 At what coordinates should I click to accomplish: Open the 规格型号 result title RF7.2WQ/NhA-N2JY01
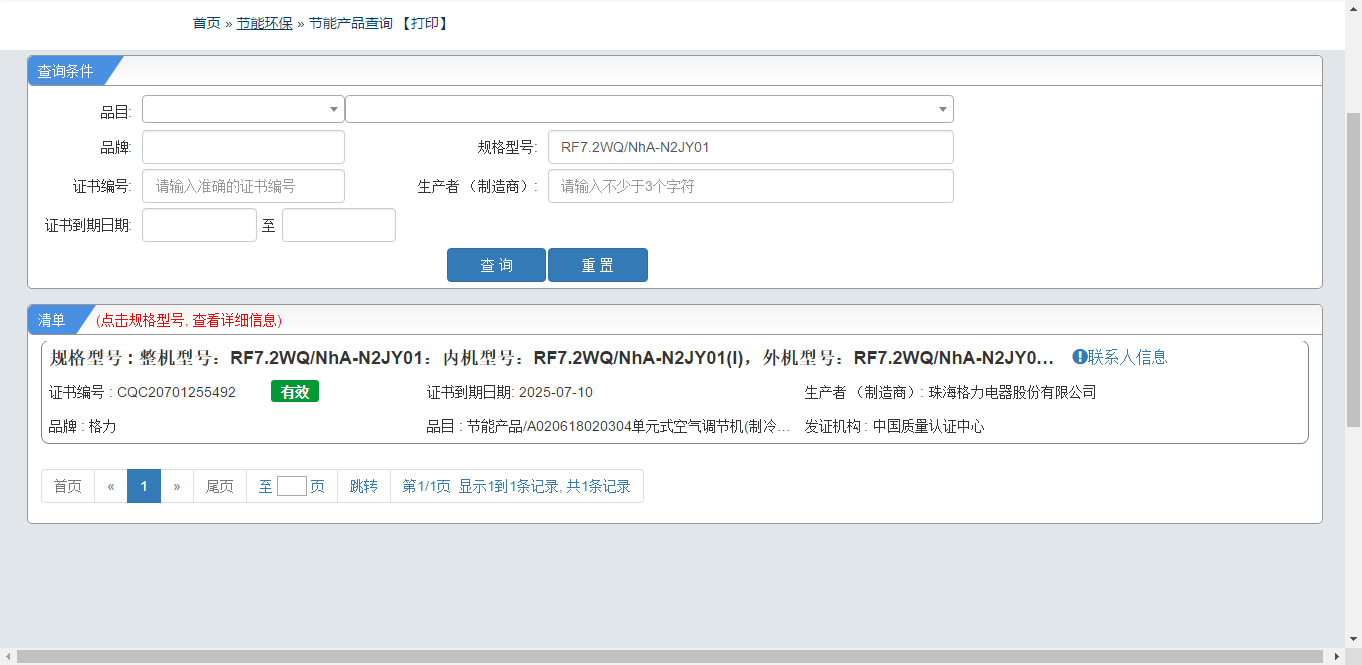point(552,358)
